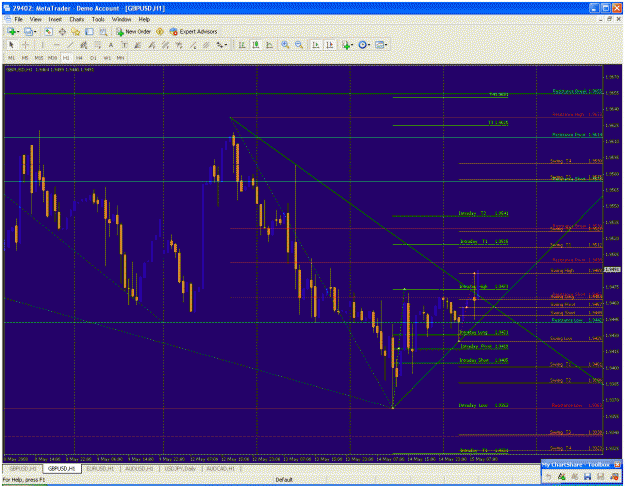Select the Horizontal Line tool
625x486 pixels.
click(x=56, y=45)
